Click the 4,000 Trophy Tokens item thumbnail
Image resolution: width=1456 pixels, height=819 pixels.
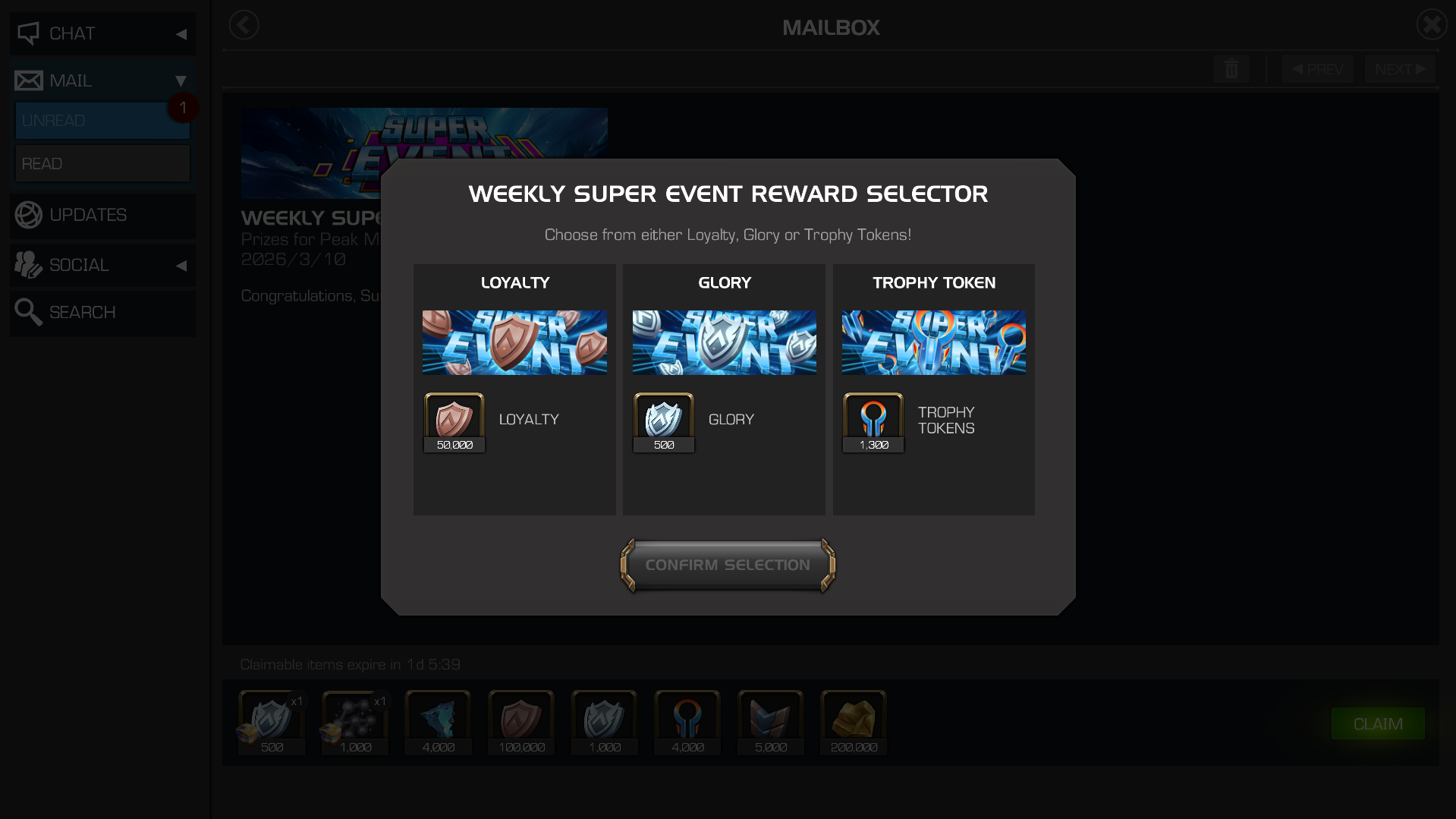(687, 723)
